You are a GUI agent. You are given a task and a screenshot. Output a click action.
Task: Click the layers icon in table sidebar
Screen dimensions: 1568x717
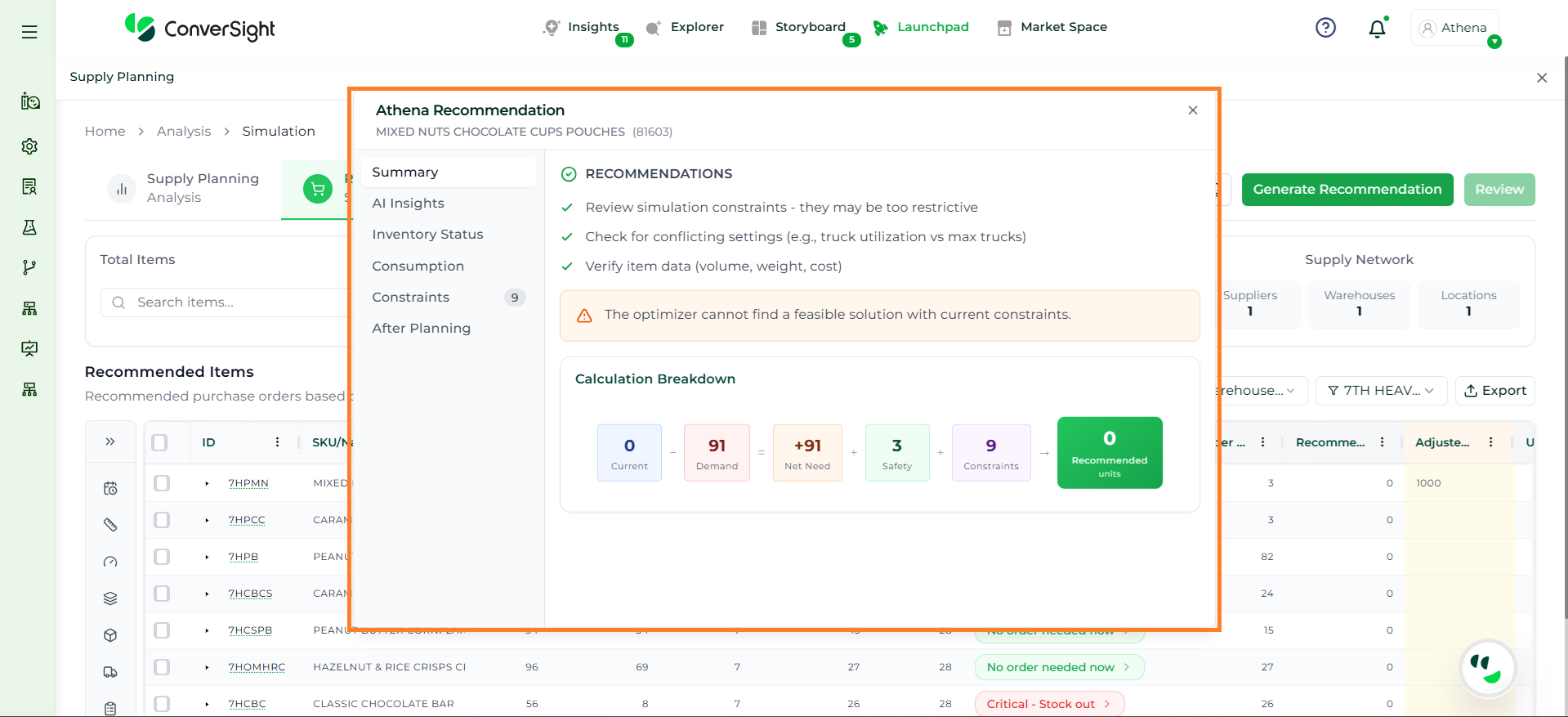[x=110, y=598]
